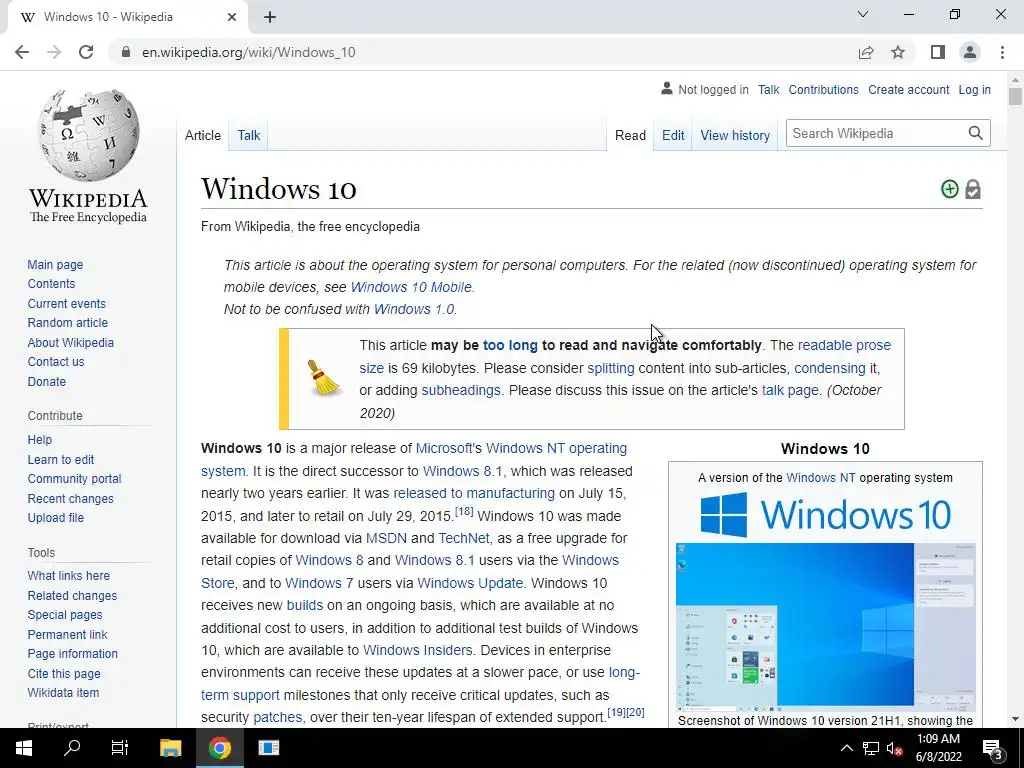This screenshot has height=768, width=1024.
Task: Click the green good article plus icon
Action: pyautogui.click(x=950, y=189)
